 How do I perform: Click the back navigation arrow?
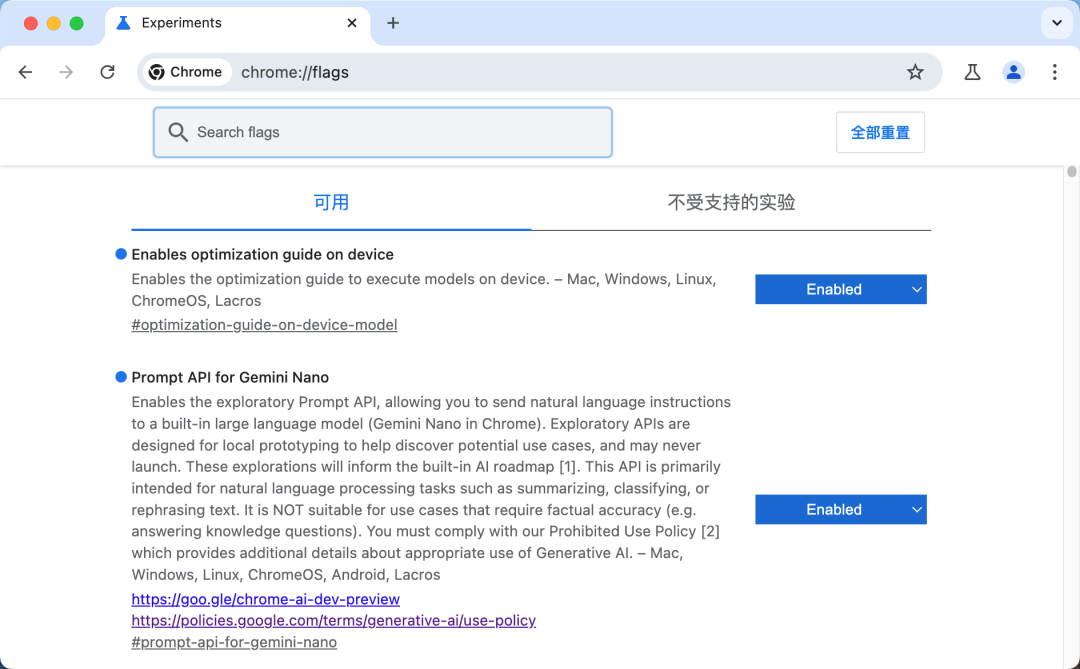coord(25,72)
